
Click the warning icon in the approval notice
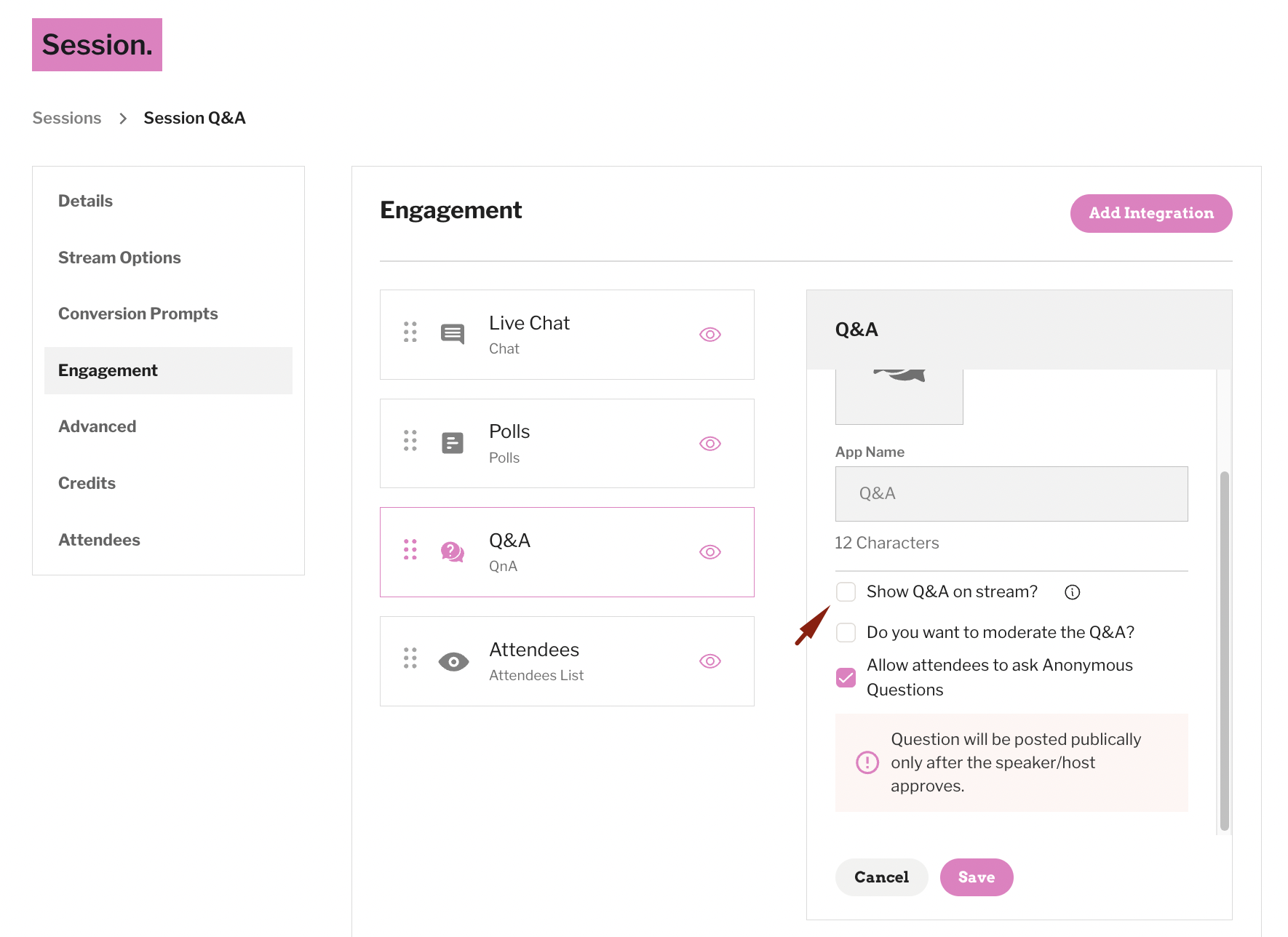coord(867,762)
